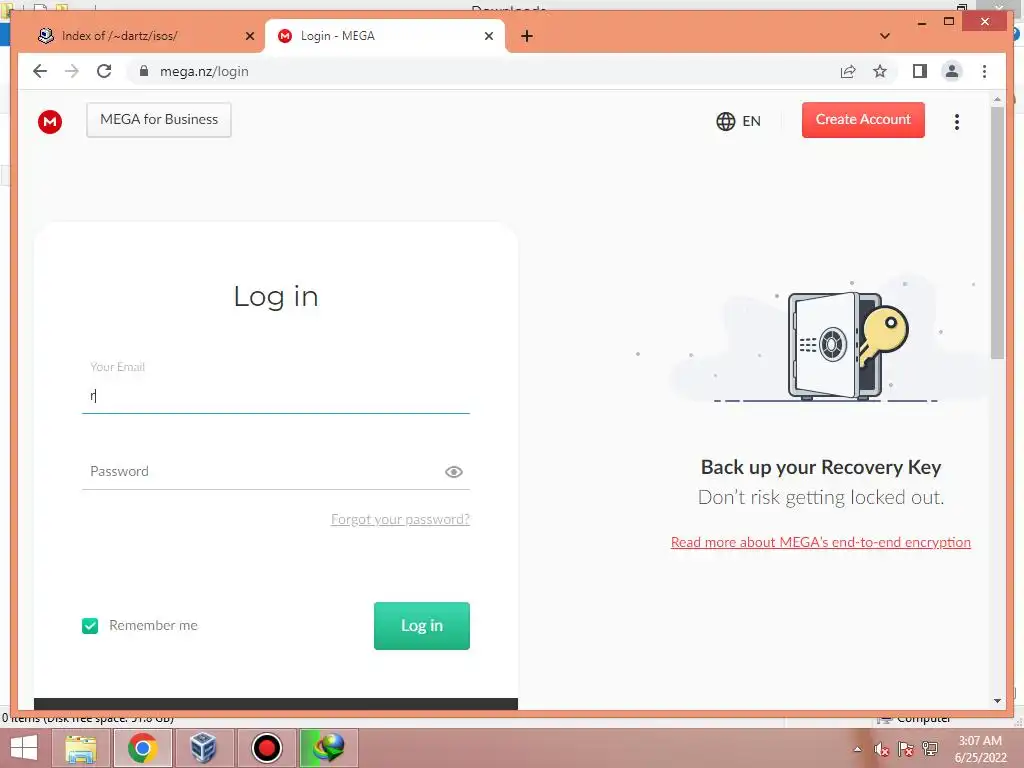Open the share page icon in address bar
The height and width of the screenshot is (768, 1024).
click(848, 72)
